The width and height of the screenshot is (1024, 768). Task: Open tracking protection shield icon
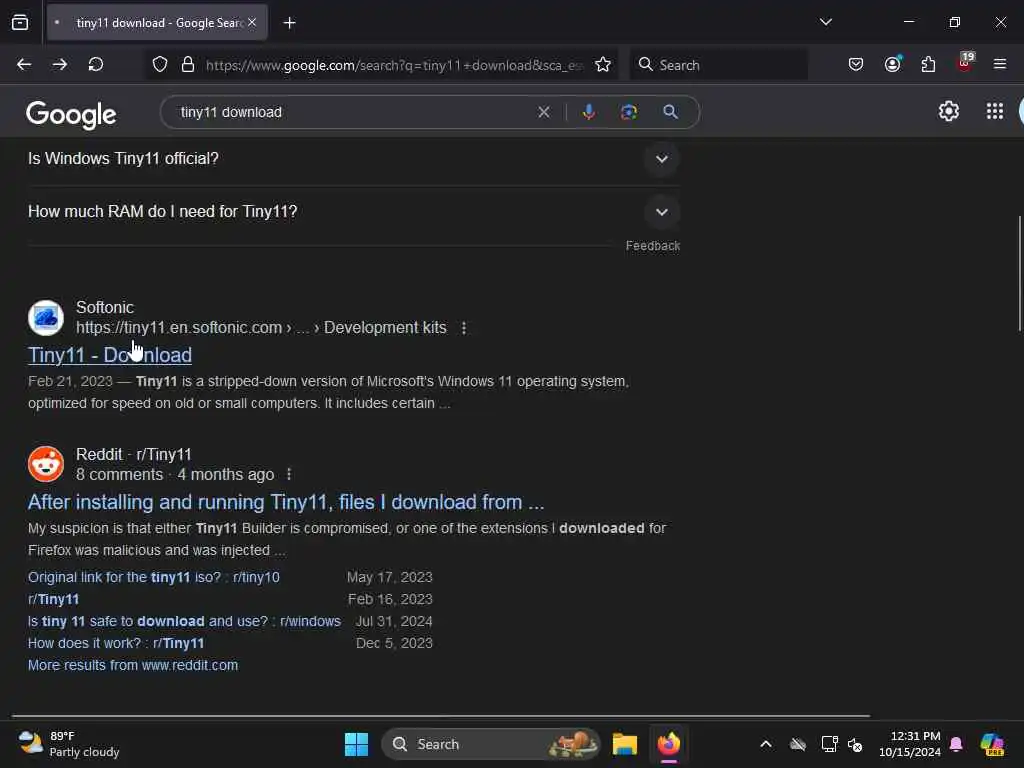[x=160, y=65]
